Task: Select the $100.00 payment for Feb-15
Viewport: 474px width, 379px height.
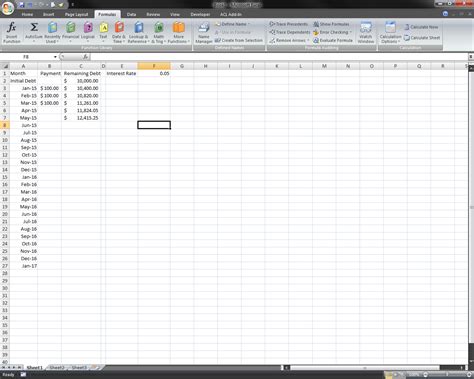Action: [49, 96]
